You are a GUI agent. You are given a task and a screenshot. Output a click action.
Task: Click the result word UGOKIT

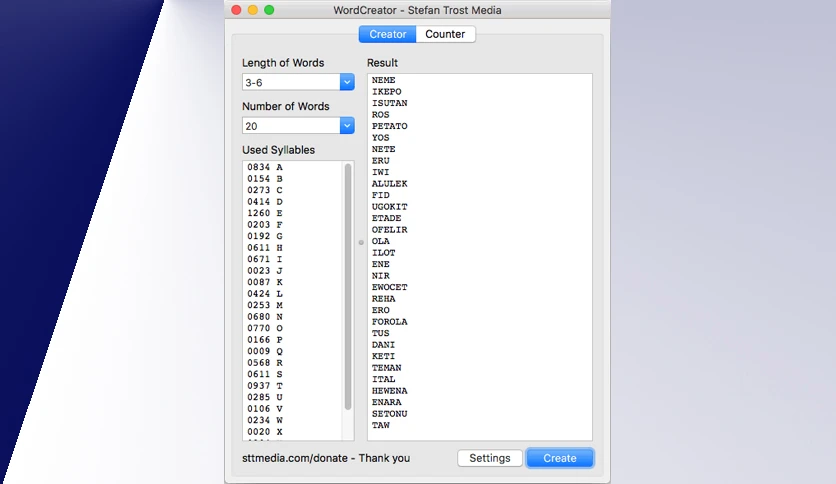[x=389, y=207]
